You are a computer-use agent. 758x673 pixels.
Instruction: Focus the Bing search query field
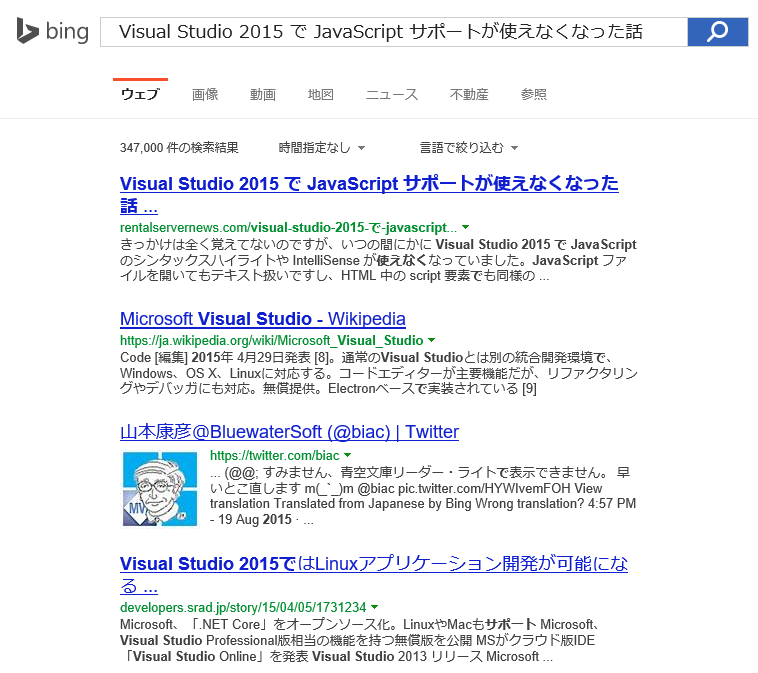click(394, 32)
